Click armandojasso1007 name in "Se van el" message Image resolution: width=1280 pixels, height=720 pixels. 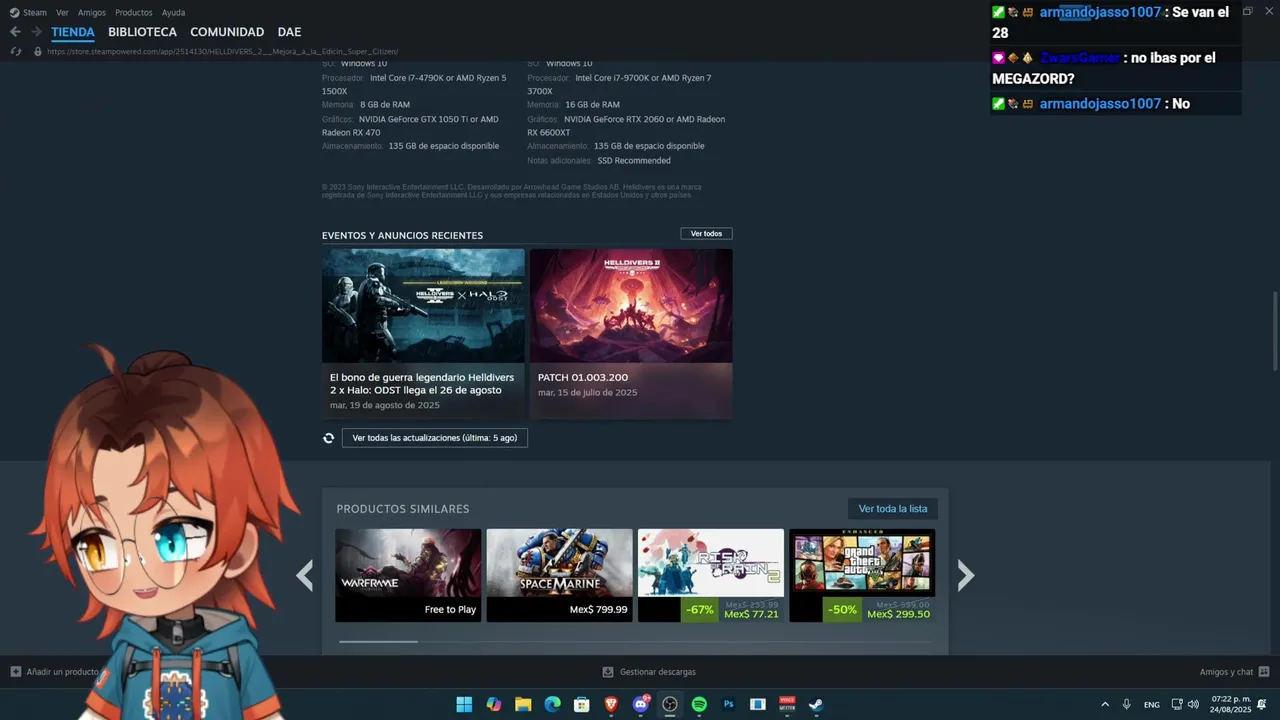1100,12
